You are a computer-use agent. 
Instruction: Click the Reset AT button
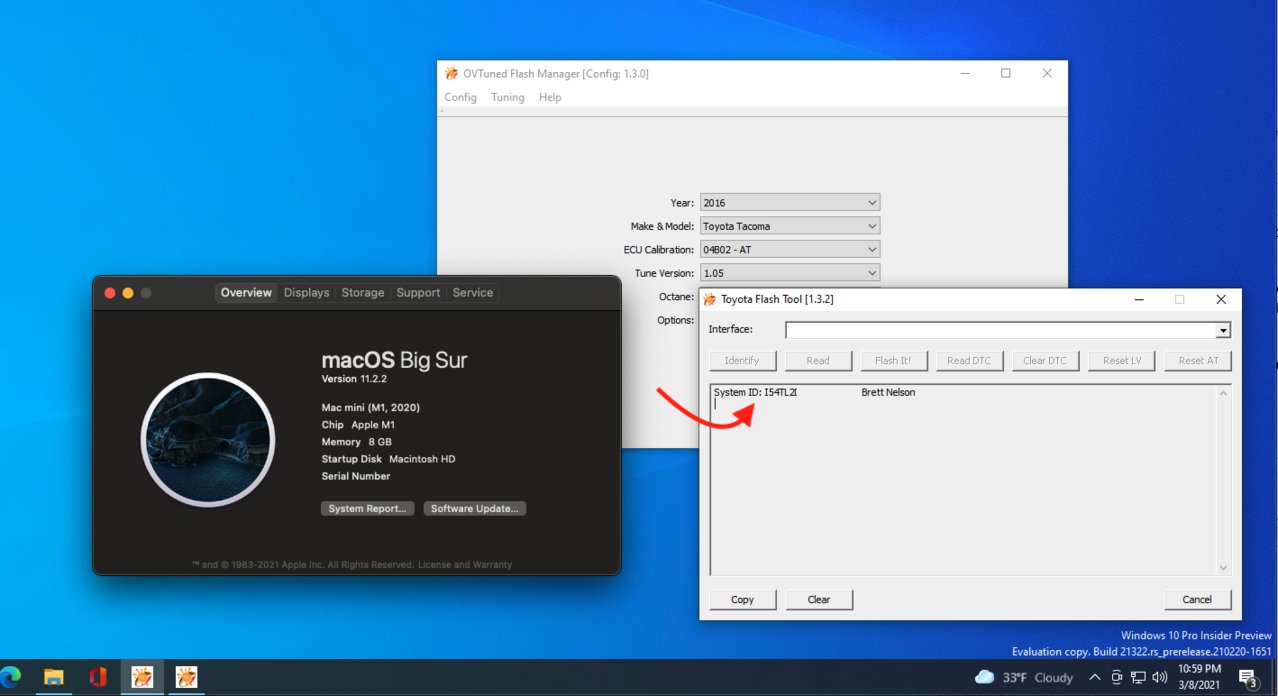click(1197, 360)
